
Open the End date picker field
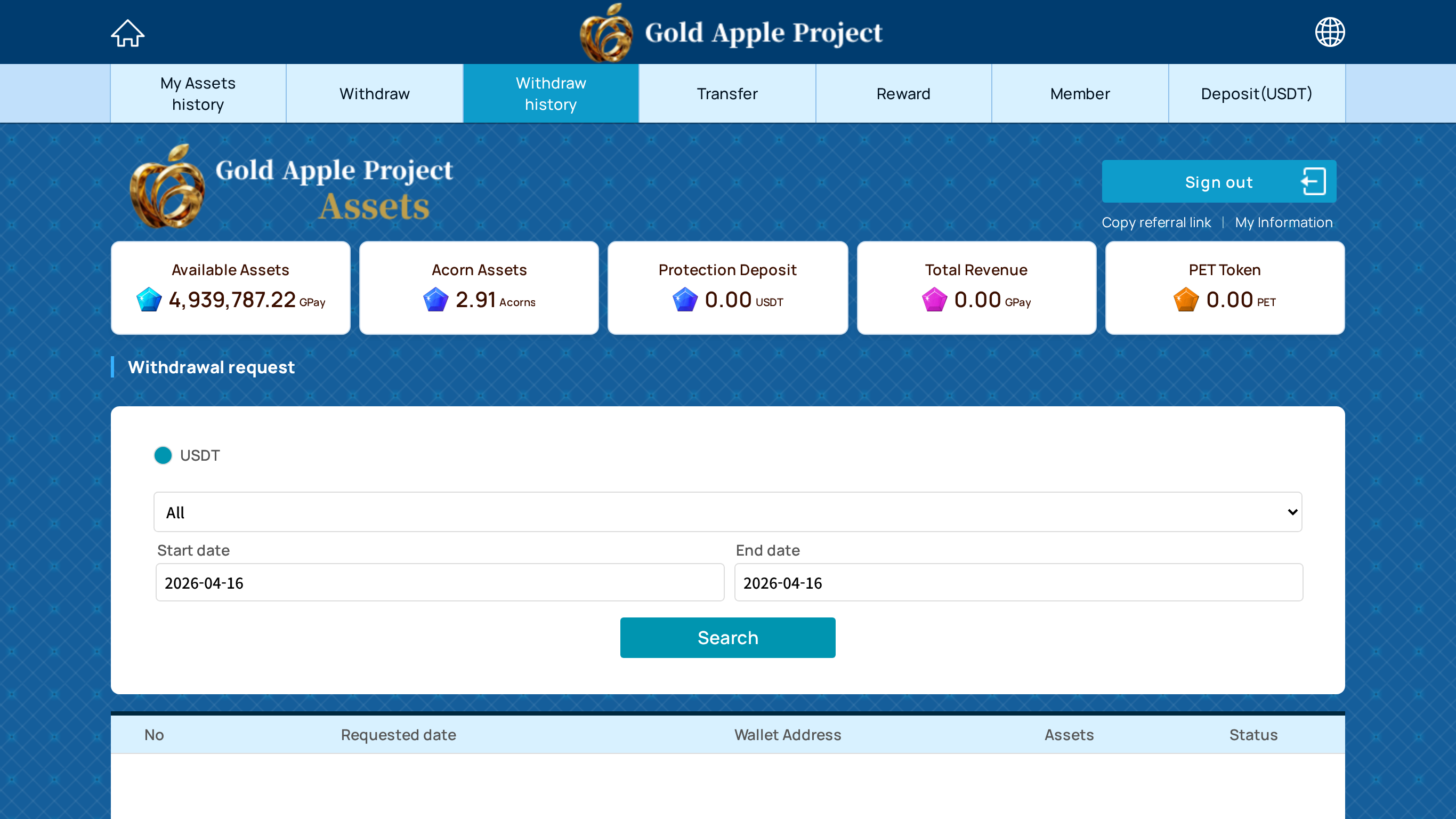point(1018,583)
